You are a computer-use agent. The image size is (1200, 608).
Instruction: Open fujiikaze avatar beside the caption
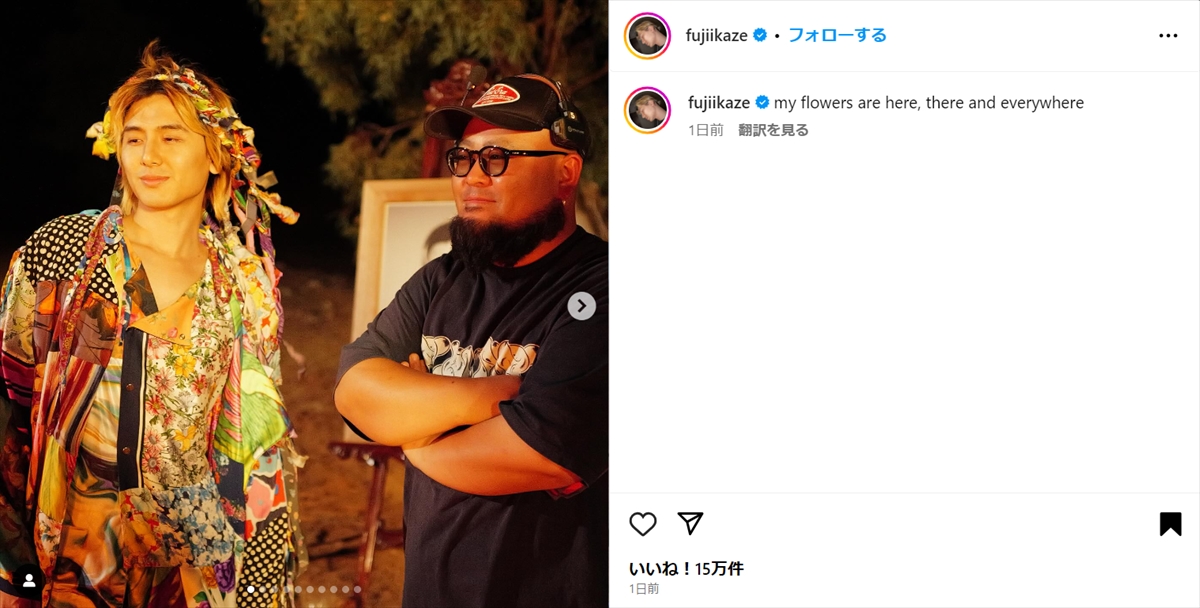click(x=648, y=110)
